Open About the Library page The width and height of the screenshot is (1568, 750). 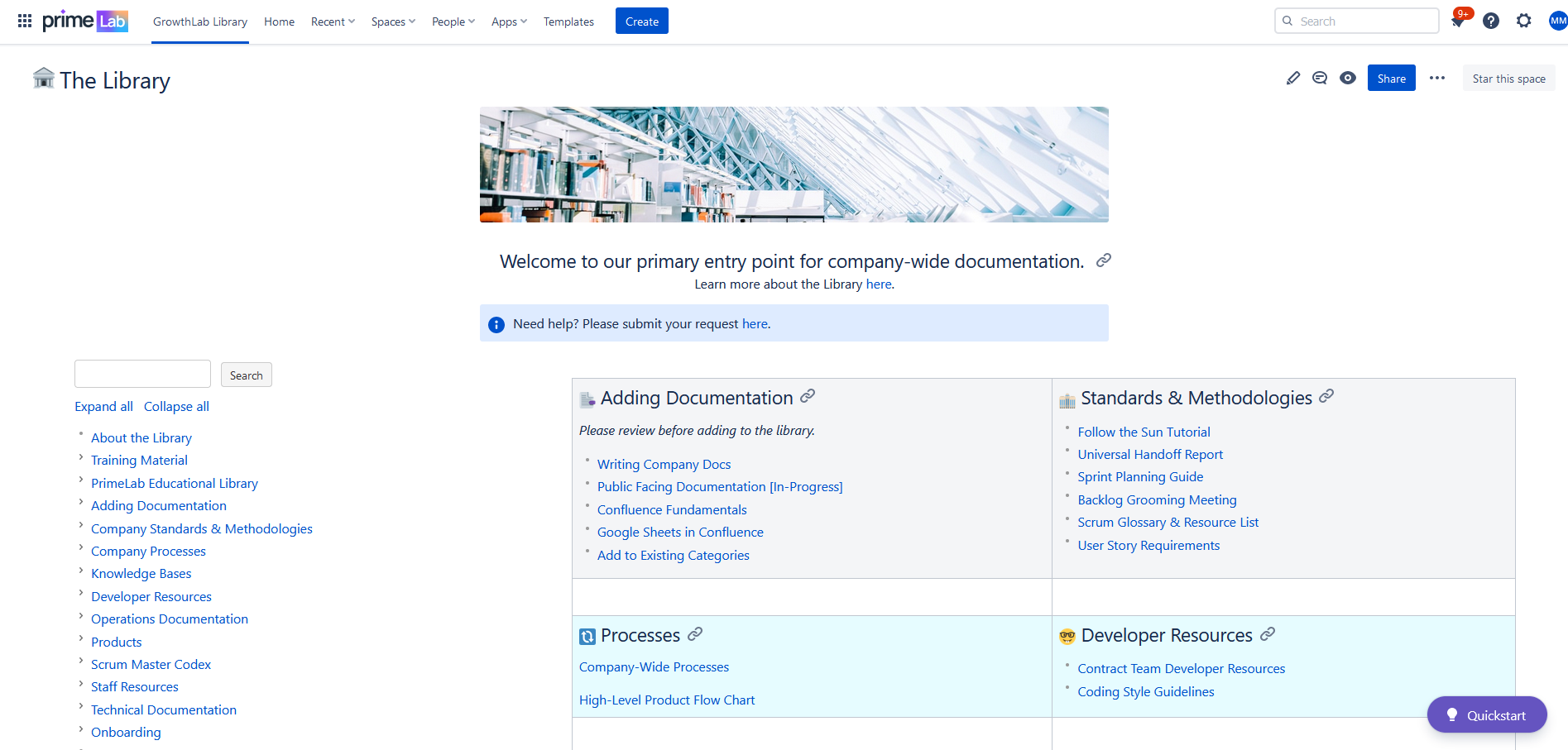pos(141,437)
